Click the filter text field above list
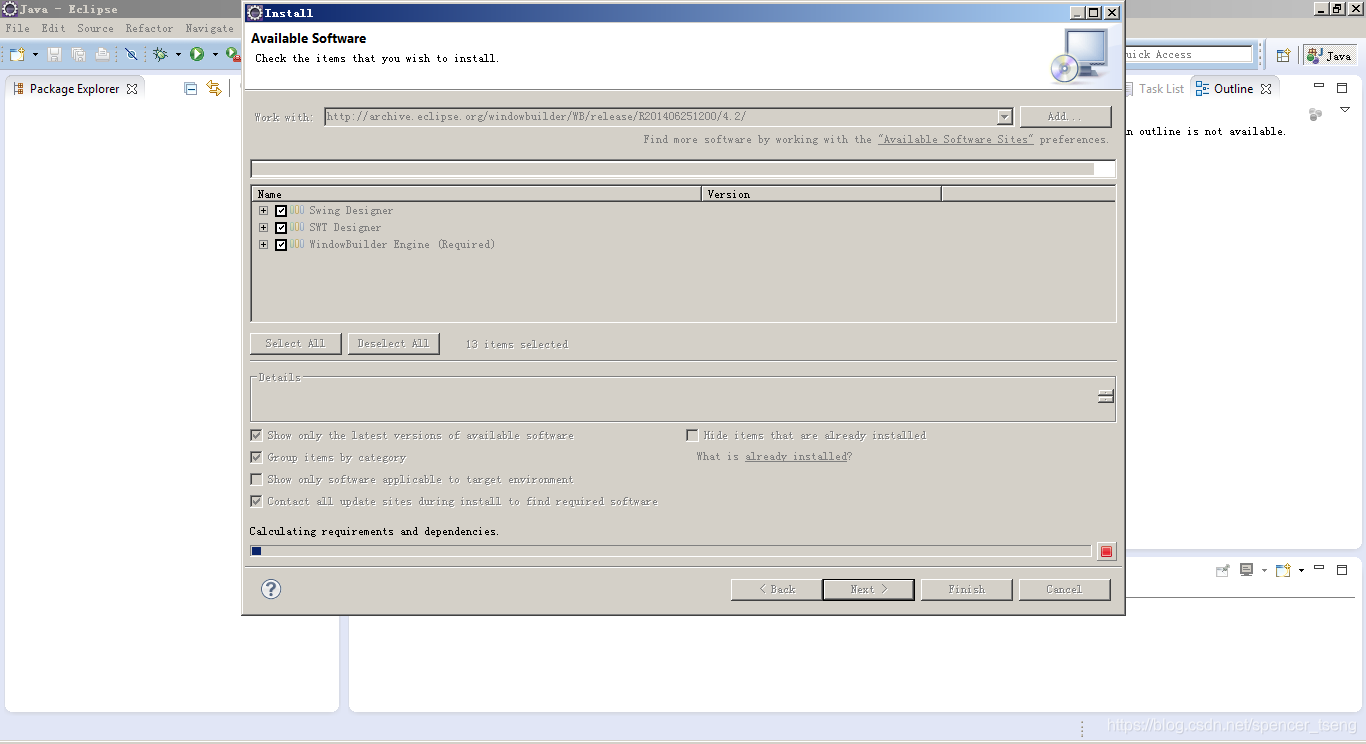 click(683, 169)
